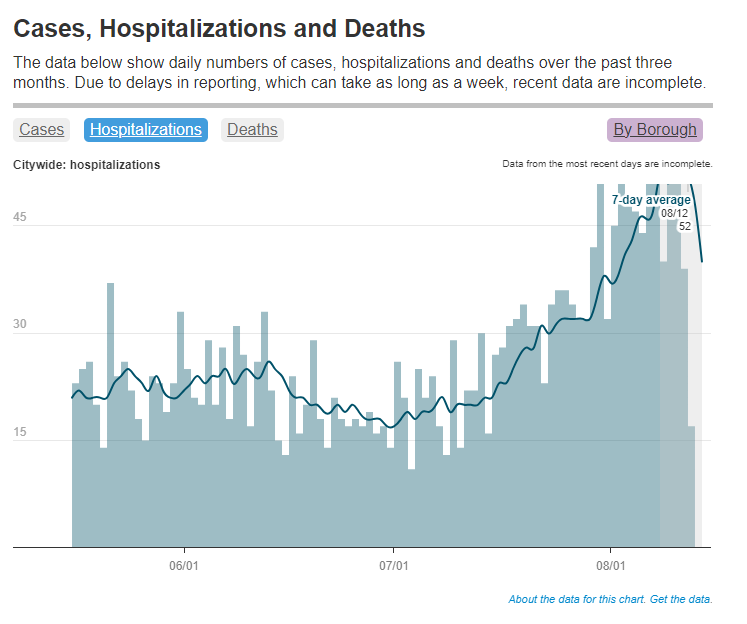Click the 08/12 date in the tooltip
Image resolution: width=747 pixels, height=624 pixels.
675,213
